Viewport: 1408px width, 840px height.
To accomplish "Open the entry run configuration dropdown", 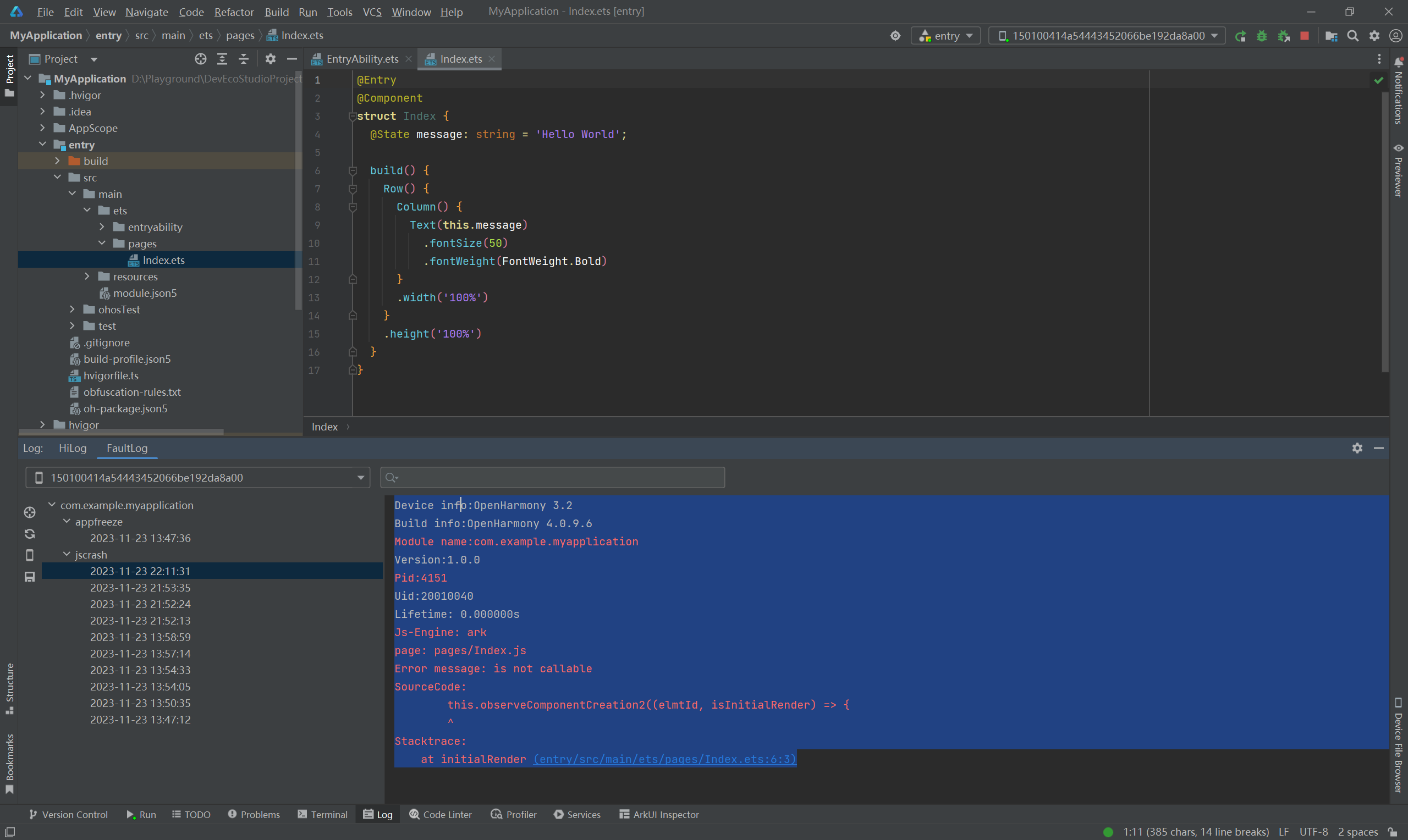I will pyautogui.click(x=945, y=36).
